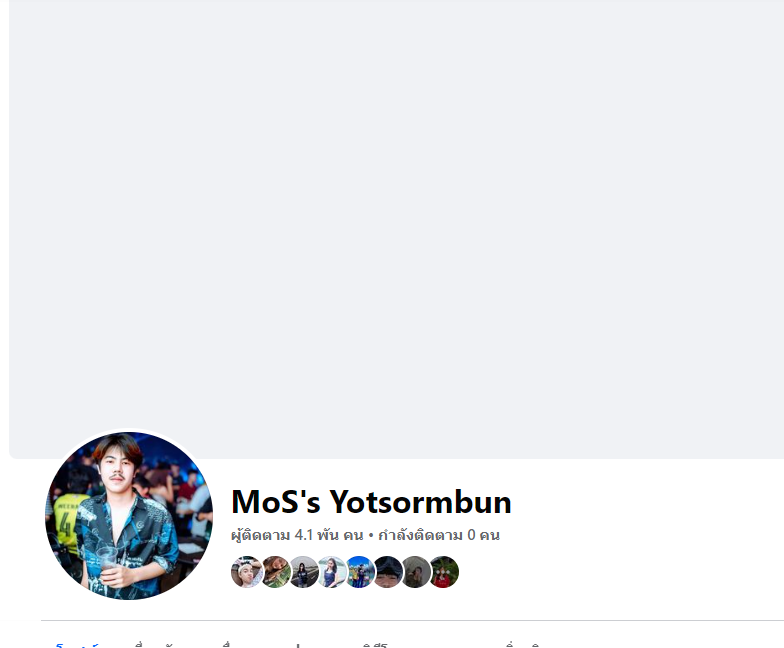Open friend avatar of woman in blue dress

pos(331,572)
